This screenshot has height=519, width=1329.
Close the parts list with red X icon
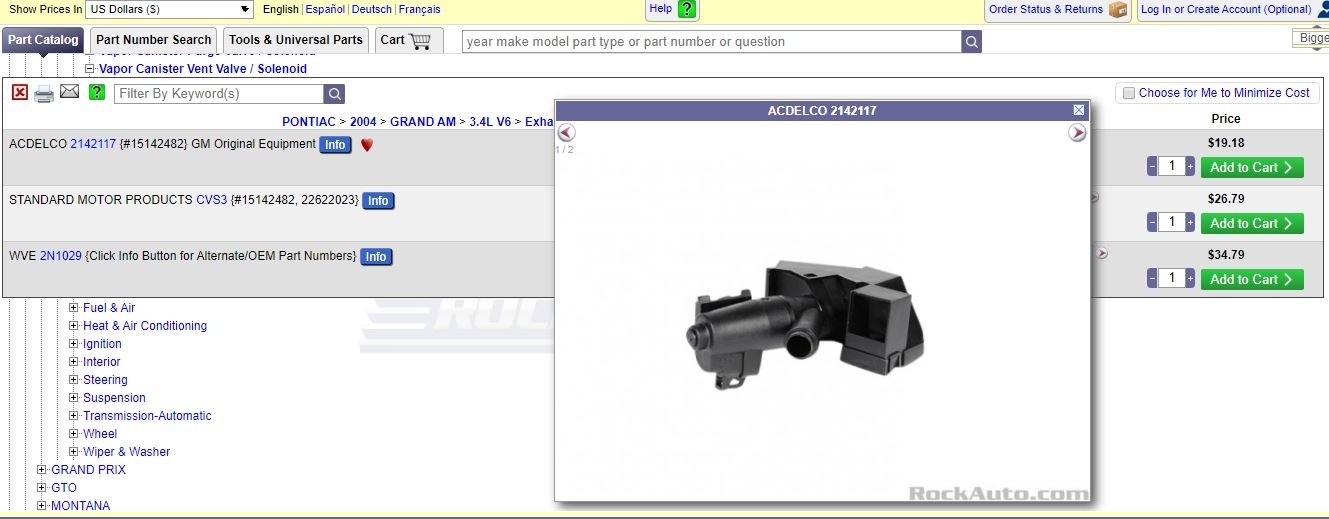[20, 92]
